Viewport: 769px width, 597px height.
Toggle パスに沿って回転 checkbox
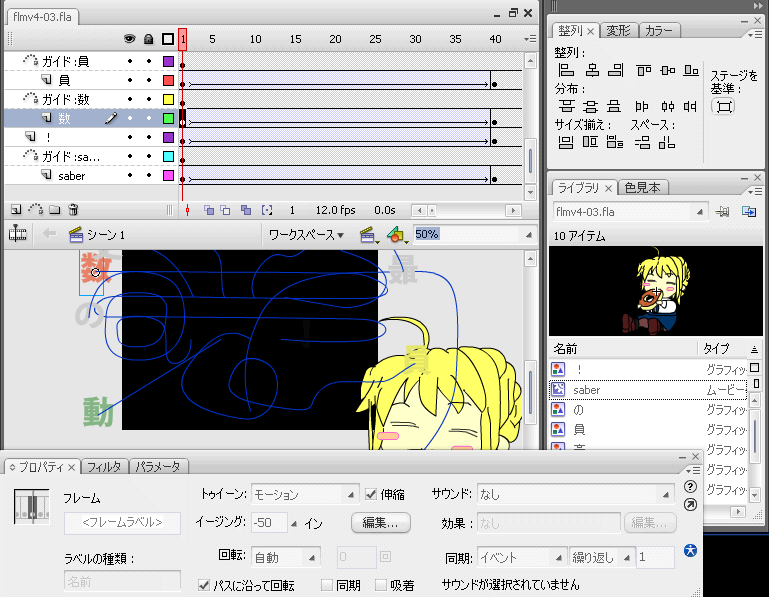click(x=204, y=585)
